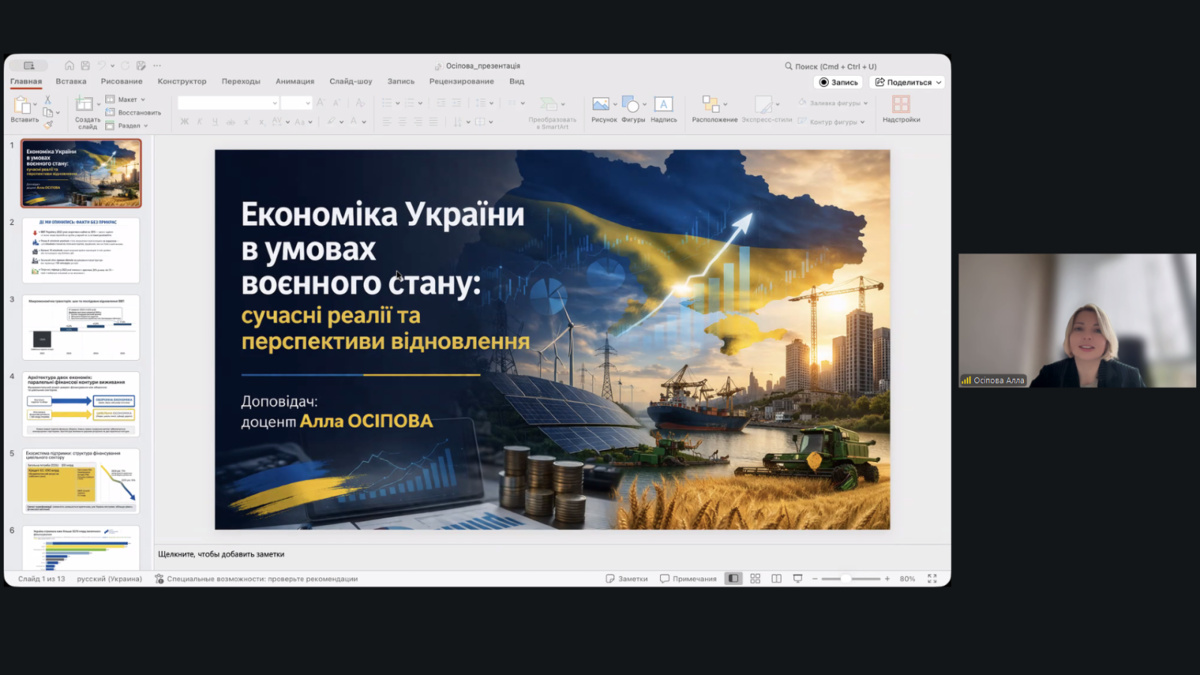Switch to the Анимация tab
The image size is (1200, 675).
[x=294, y=82]
